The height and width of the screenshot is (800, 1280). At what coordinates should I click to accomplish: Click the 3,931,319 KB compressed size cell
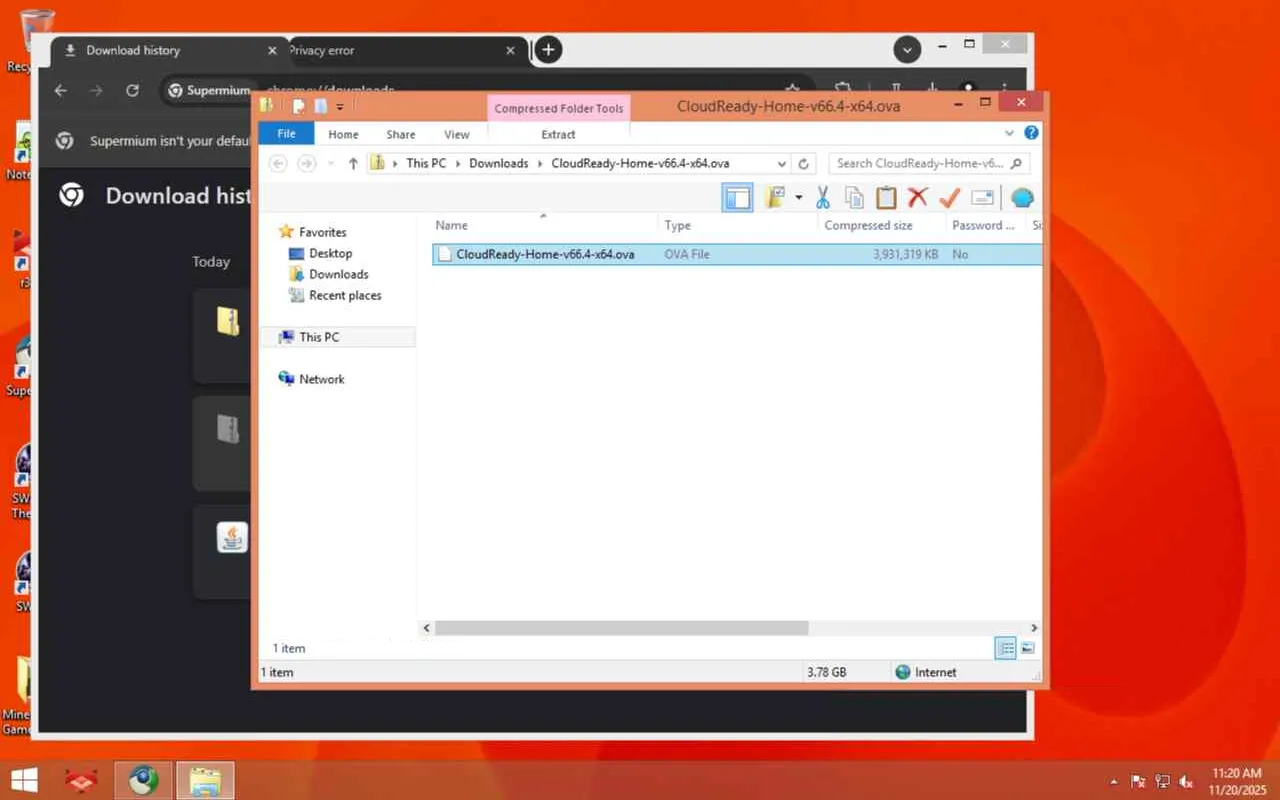905,254
